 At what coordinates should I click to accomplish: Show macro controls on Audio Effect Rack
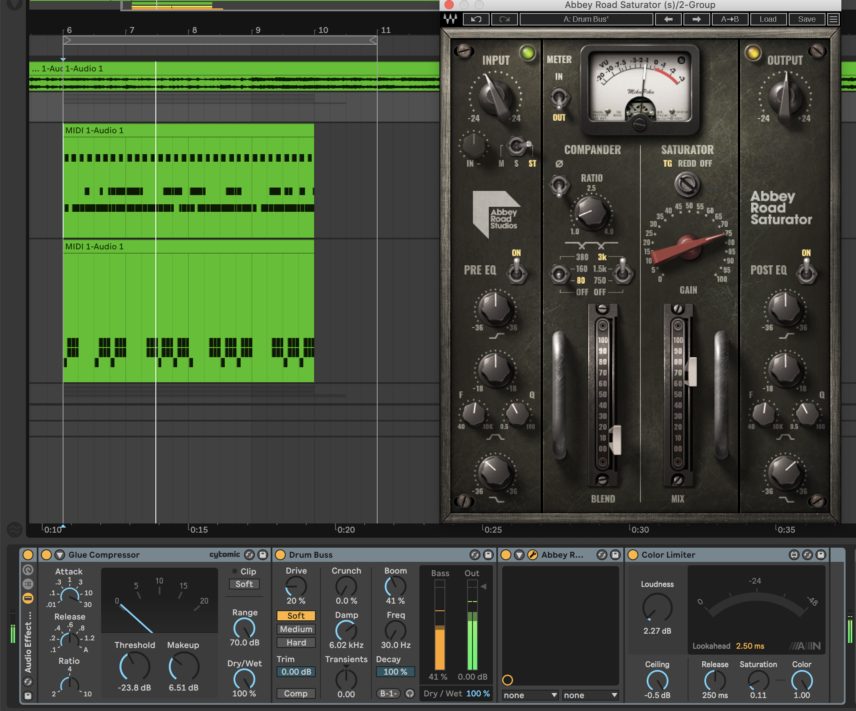pos(28,570)
